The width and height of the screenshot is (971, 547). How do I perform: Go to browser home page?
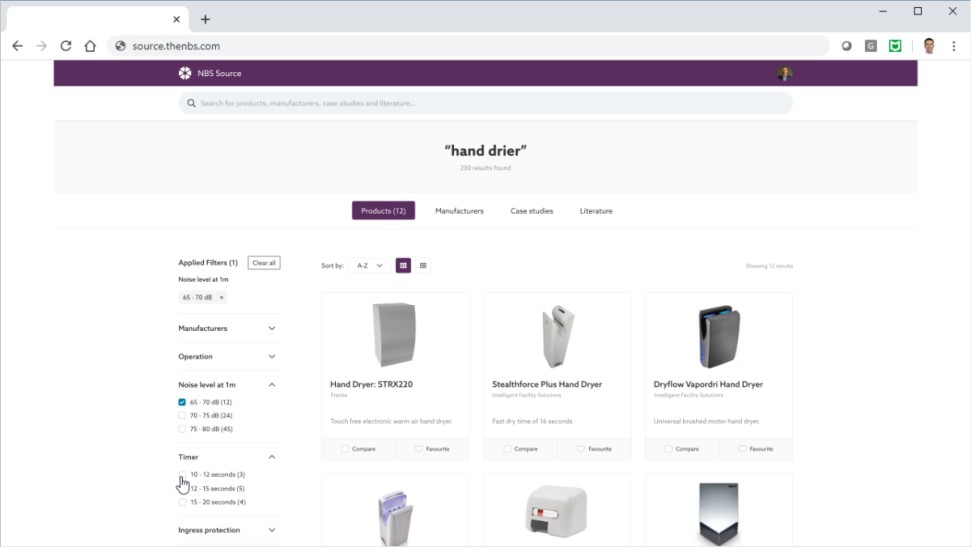[90, 46]
